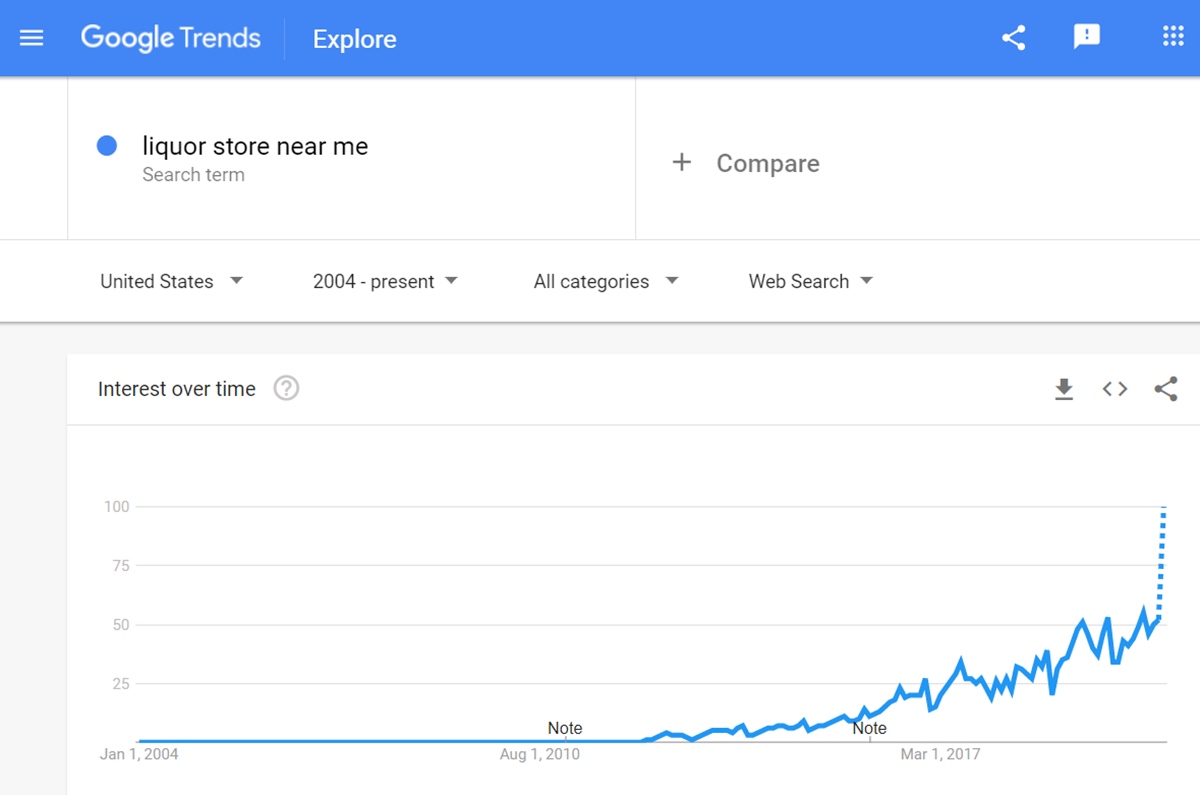Open the hamburger main menu
The image size is (1200, 795).
pyautogui.click(x=32, y=38)
